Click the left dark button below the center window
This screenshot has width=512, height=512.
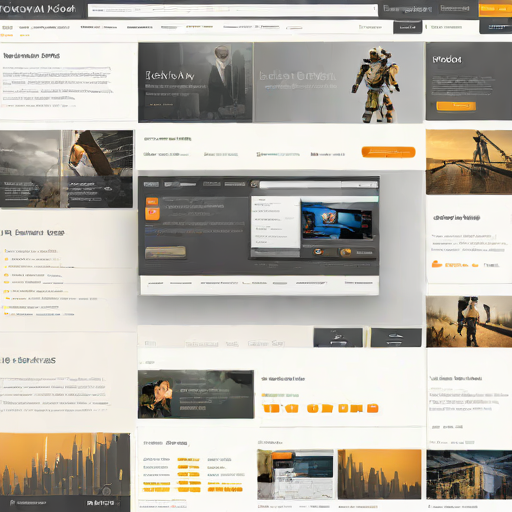(x=338, y=337)
